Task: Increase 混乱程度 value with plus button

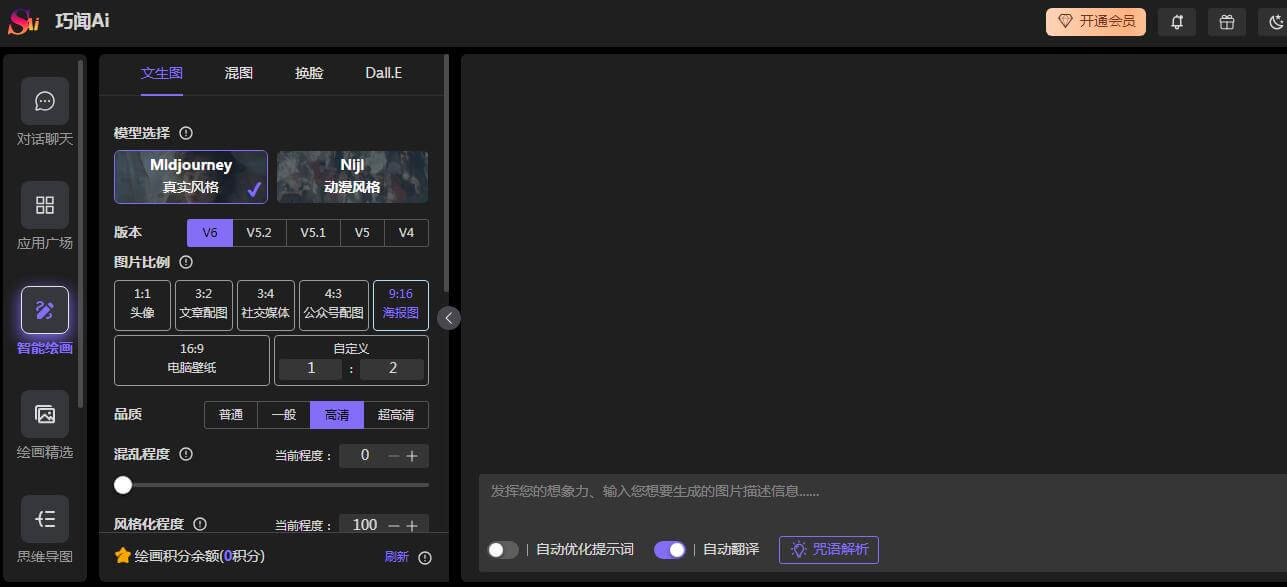Action: [x=412, y=456]
